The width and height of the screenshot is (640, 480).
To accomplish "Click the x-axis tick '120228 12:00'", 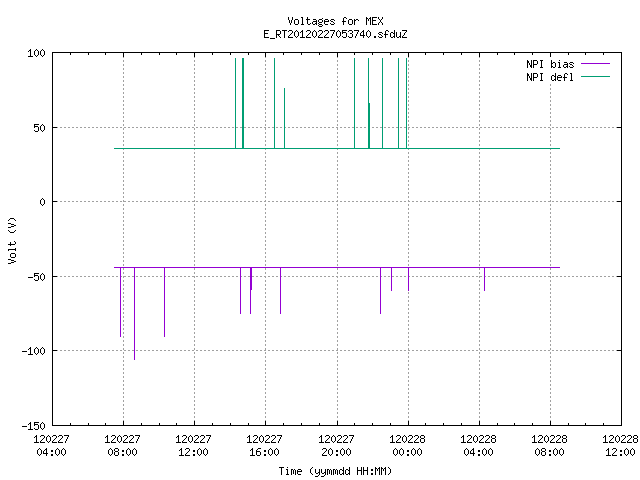I will [620, 446].
